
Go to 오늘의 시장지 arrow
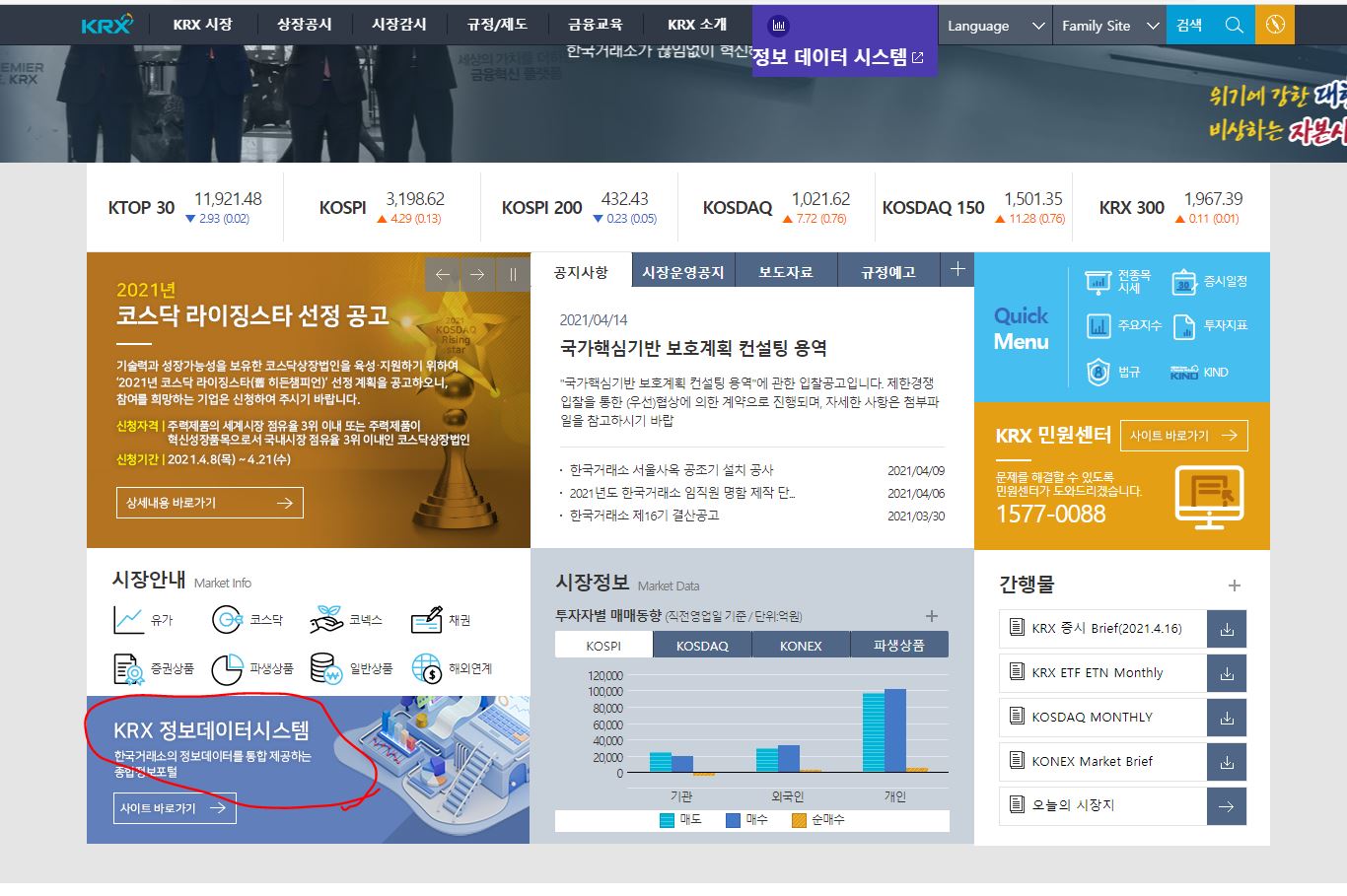tap(1227, 806)
